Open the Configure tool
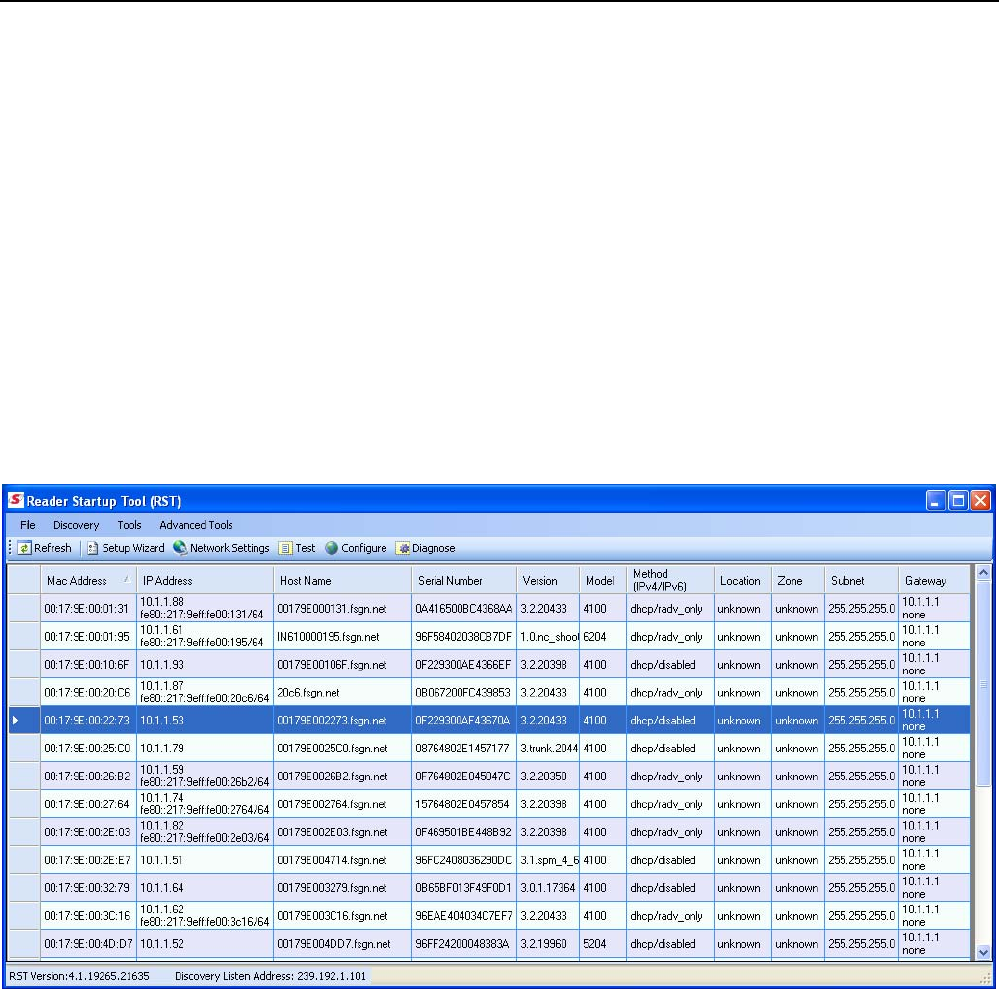 pyautogui.click(x=356, y=548)
